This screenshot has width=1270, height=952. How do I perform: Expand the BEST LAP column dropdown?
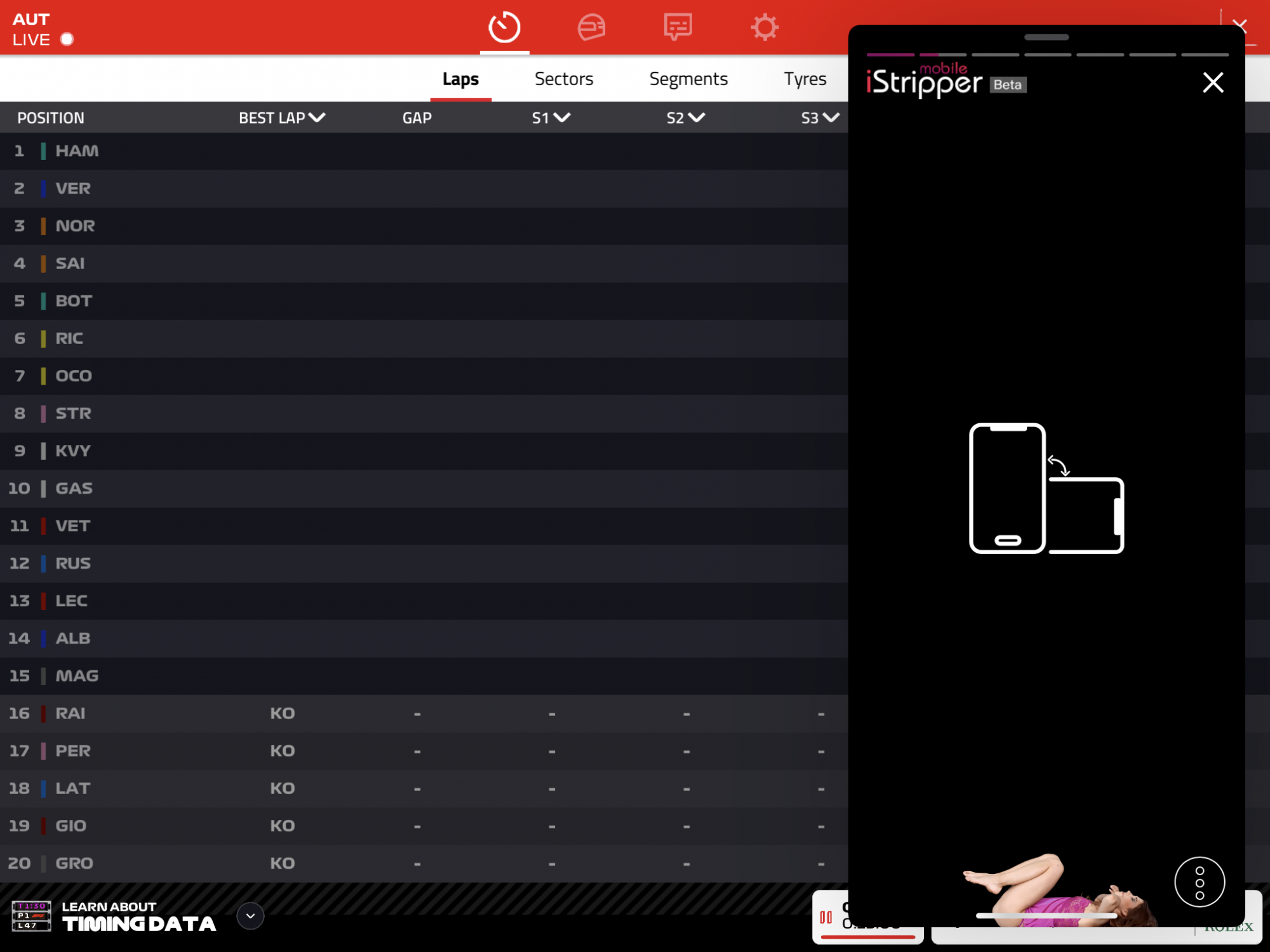(x=316, y=117)
